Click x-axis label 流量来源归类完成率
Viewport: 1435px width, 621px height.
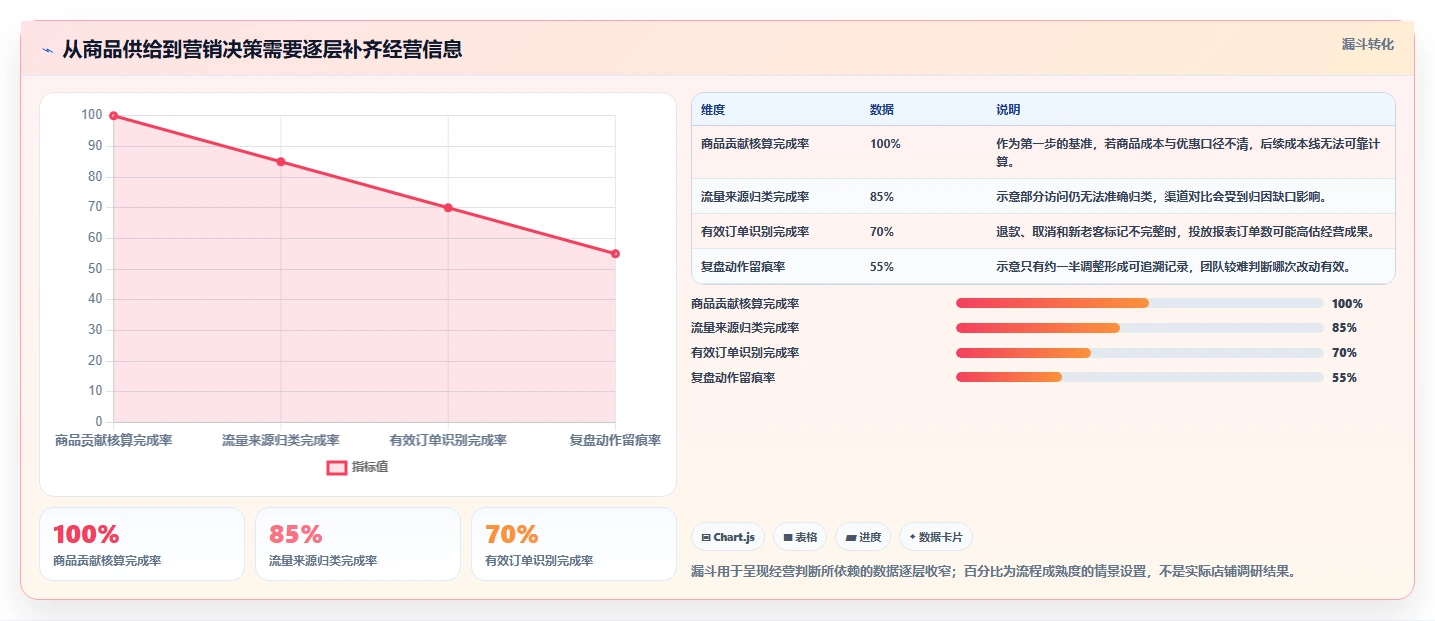tap(281, 440)
